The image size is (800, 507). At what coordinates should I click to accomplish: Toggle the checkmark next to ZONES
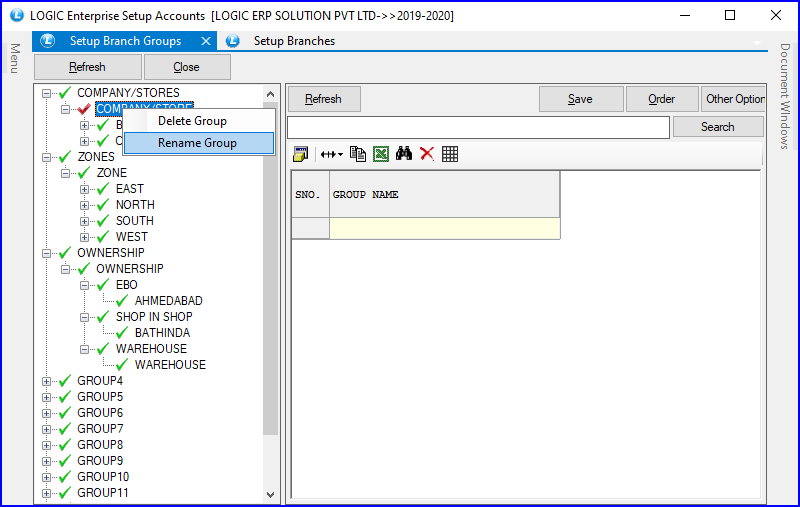pos(65,157)
